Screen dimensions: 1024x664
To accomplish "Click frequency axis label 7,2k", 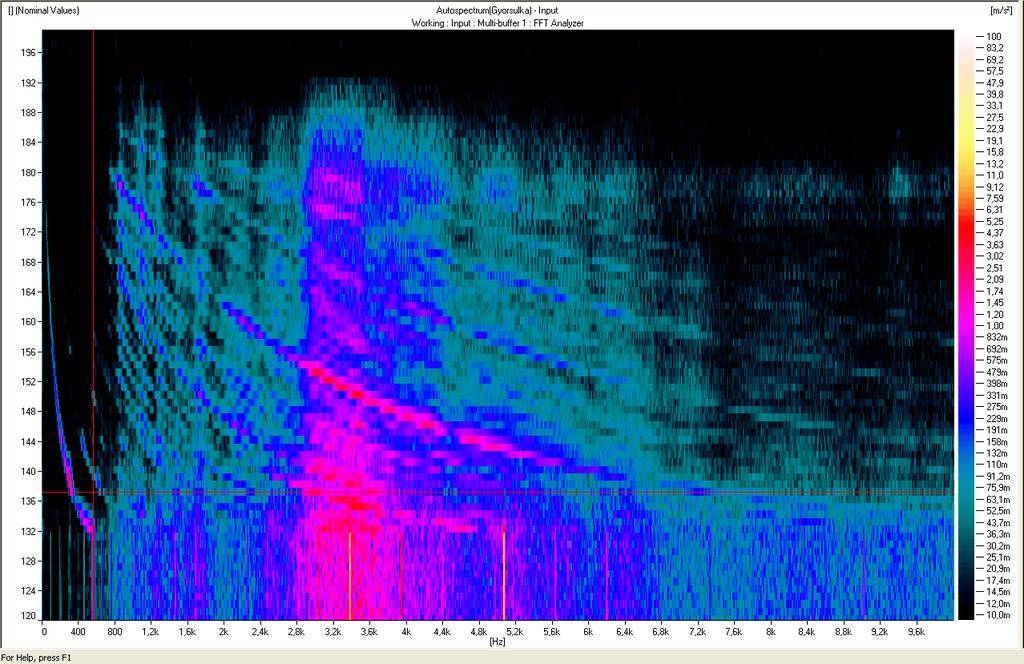I will [x=697, y=632].
